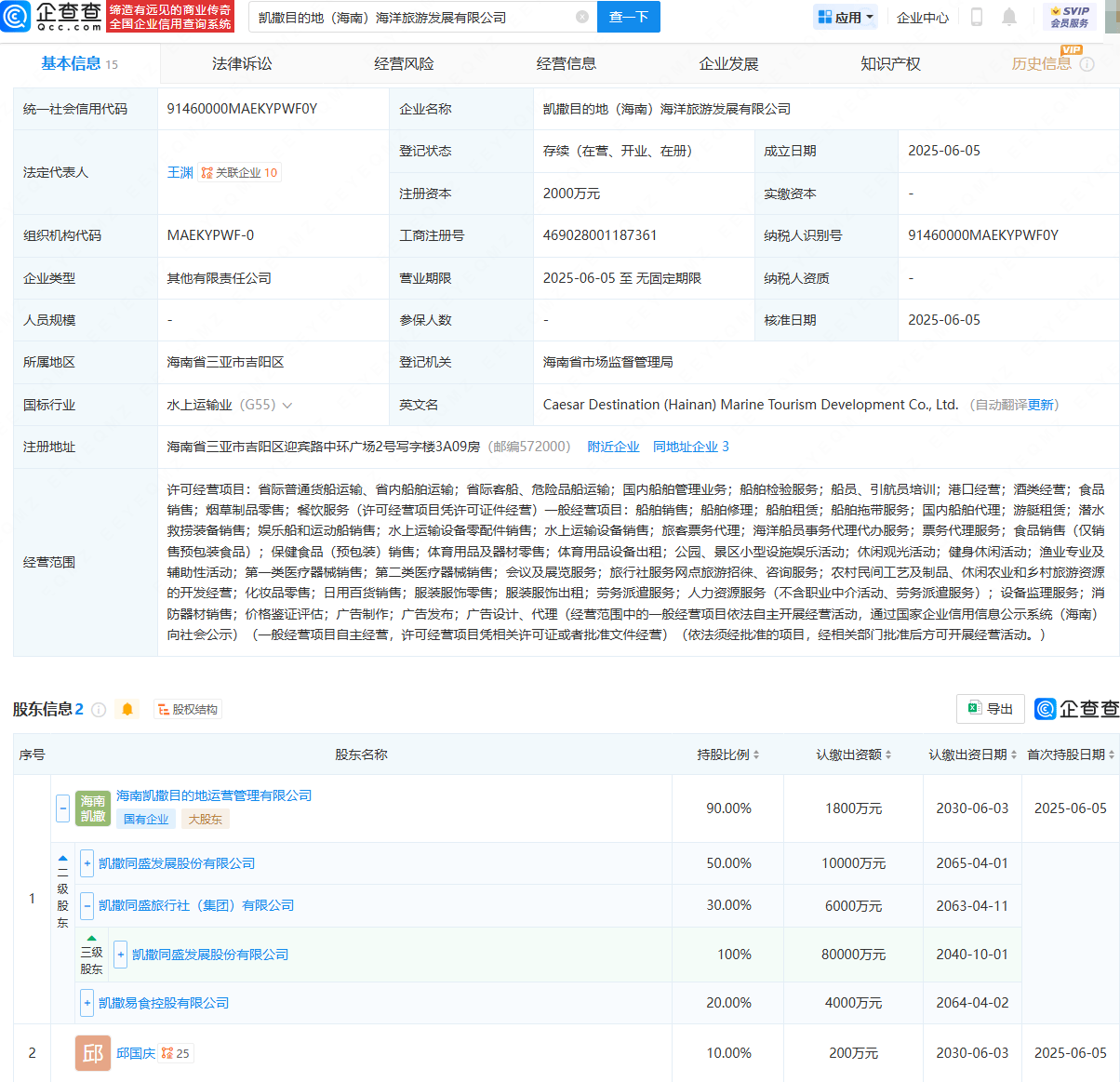
Task: Click the Qcc.com logo icon
Action: click(x=16, y=16)
